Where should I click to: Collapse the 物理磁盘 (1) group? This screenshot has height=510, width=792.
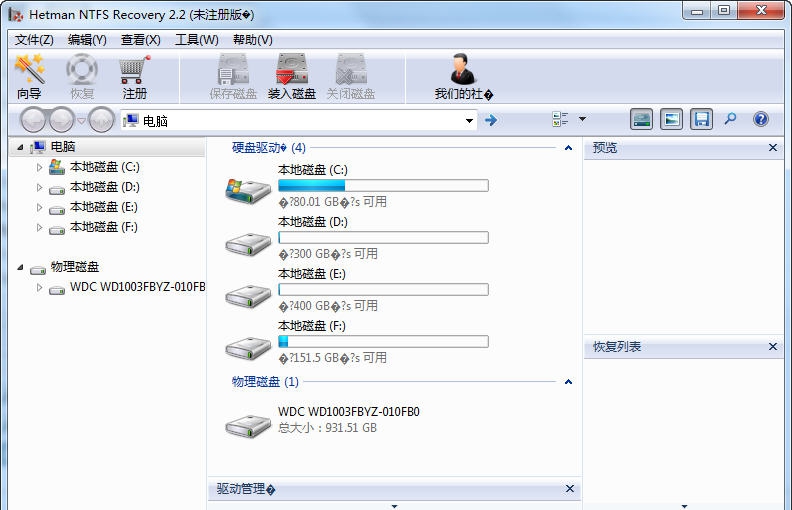point(568,382)
